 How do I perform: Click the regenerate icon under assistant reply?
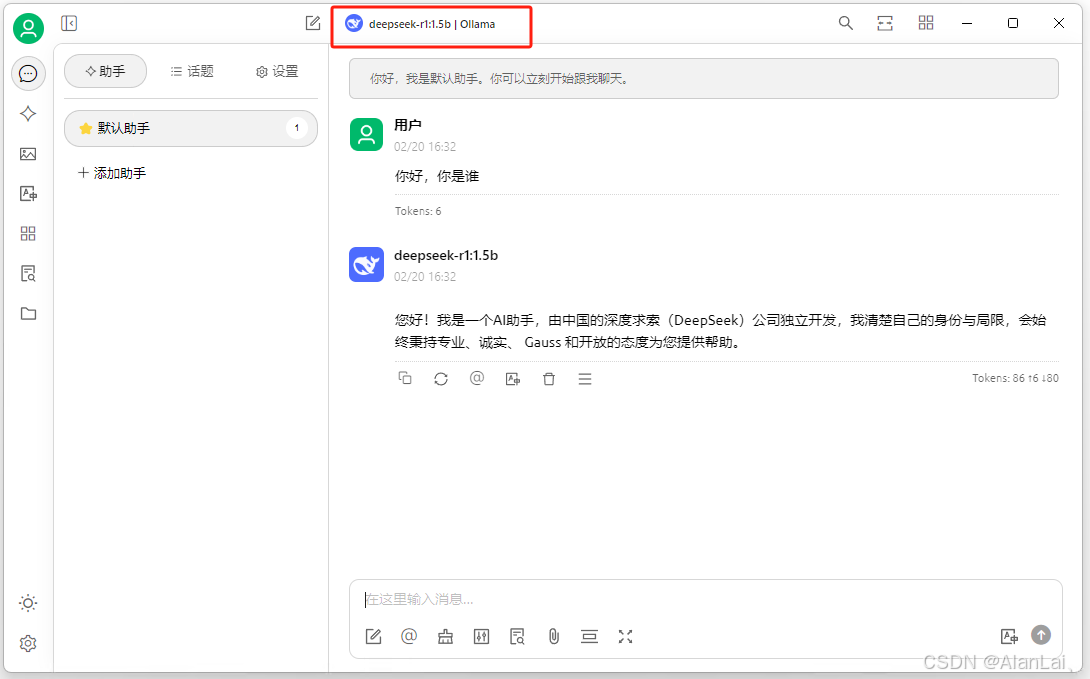click(x=441, y=378)
